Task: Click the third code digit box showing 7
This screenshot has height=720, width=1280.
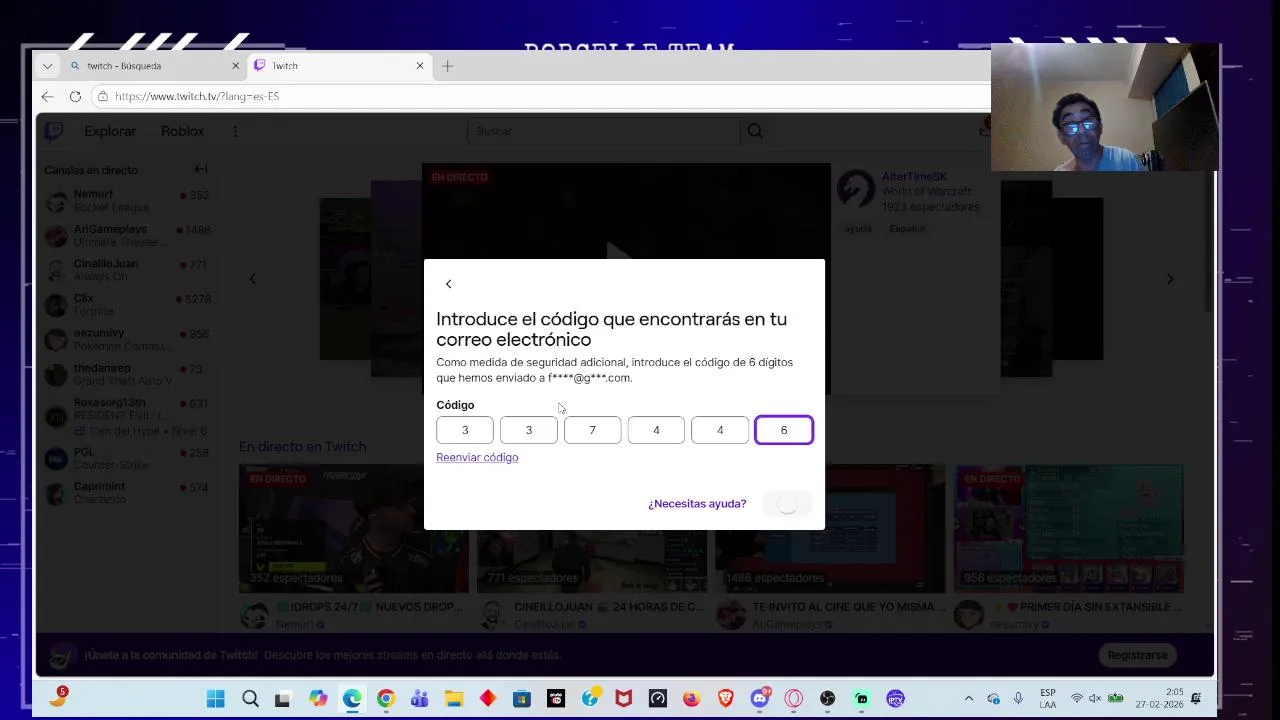Action: (x=592, y=430)
